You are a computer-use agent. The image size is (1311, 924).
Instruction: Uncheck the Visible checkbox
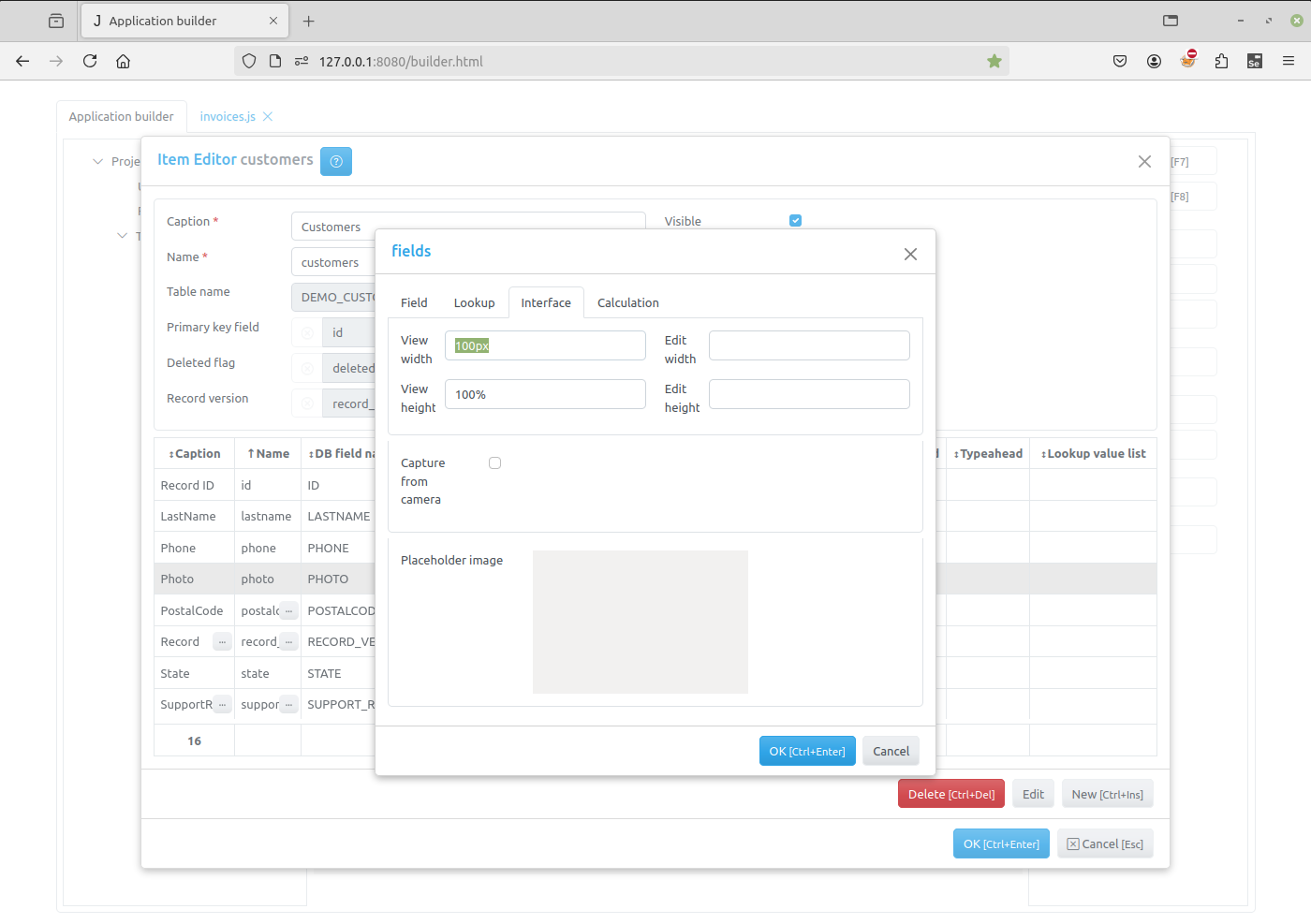(795, 220)
